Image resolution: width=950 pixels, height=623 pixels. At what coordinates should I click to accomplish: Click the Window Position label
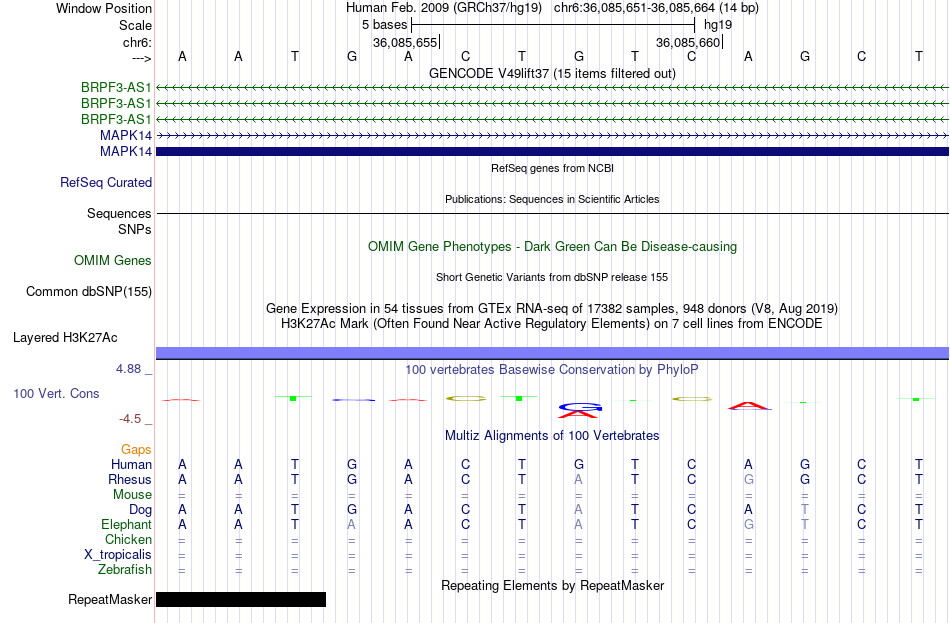tap(104, 8)
